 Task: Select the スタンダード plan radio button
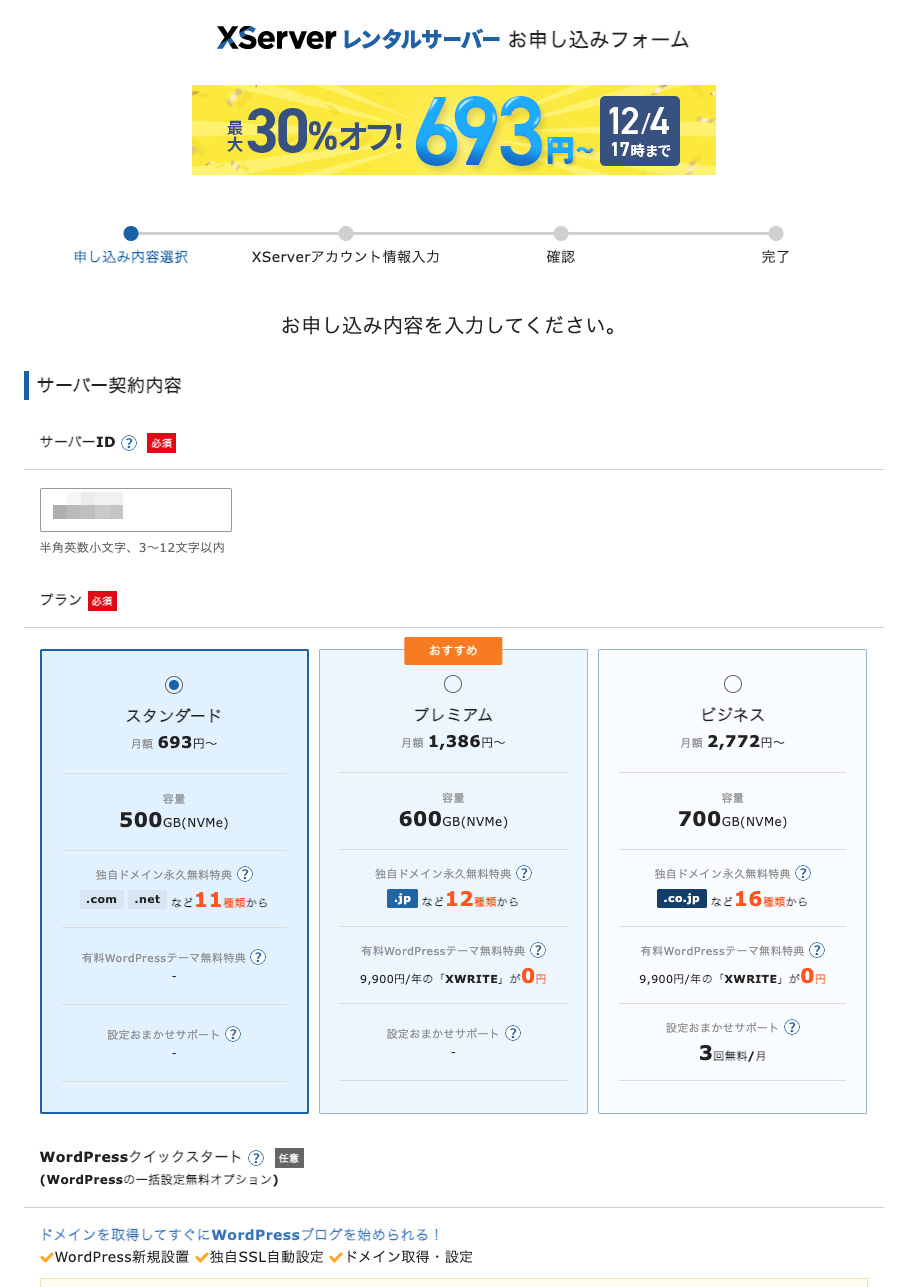pos(173,684)
